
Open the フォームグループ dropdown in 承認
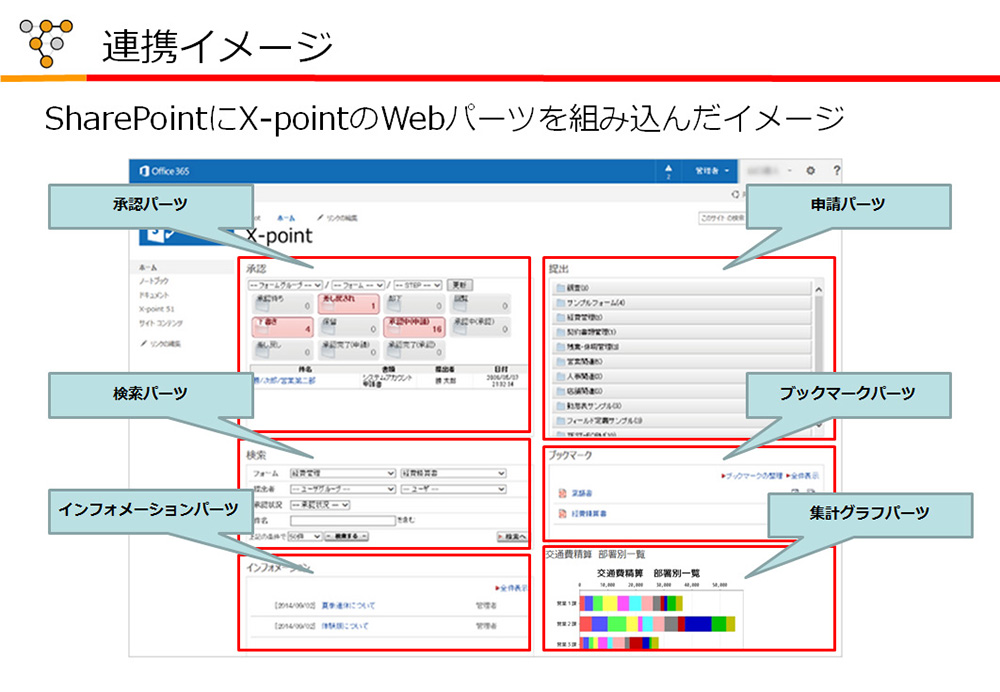285,285
